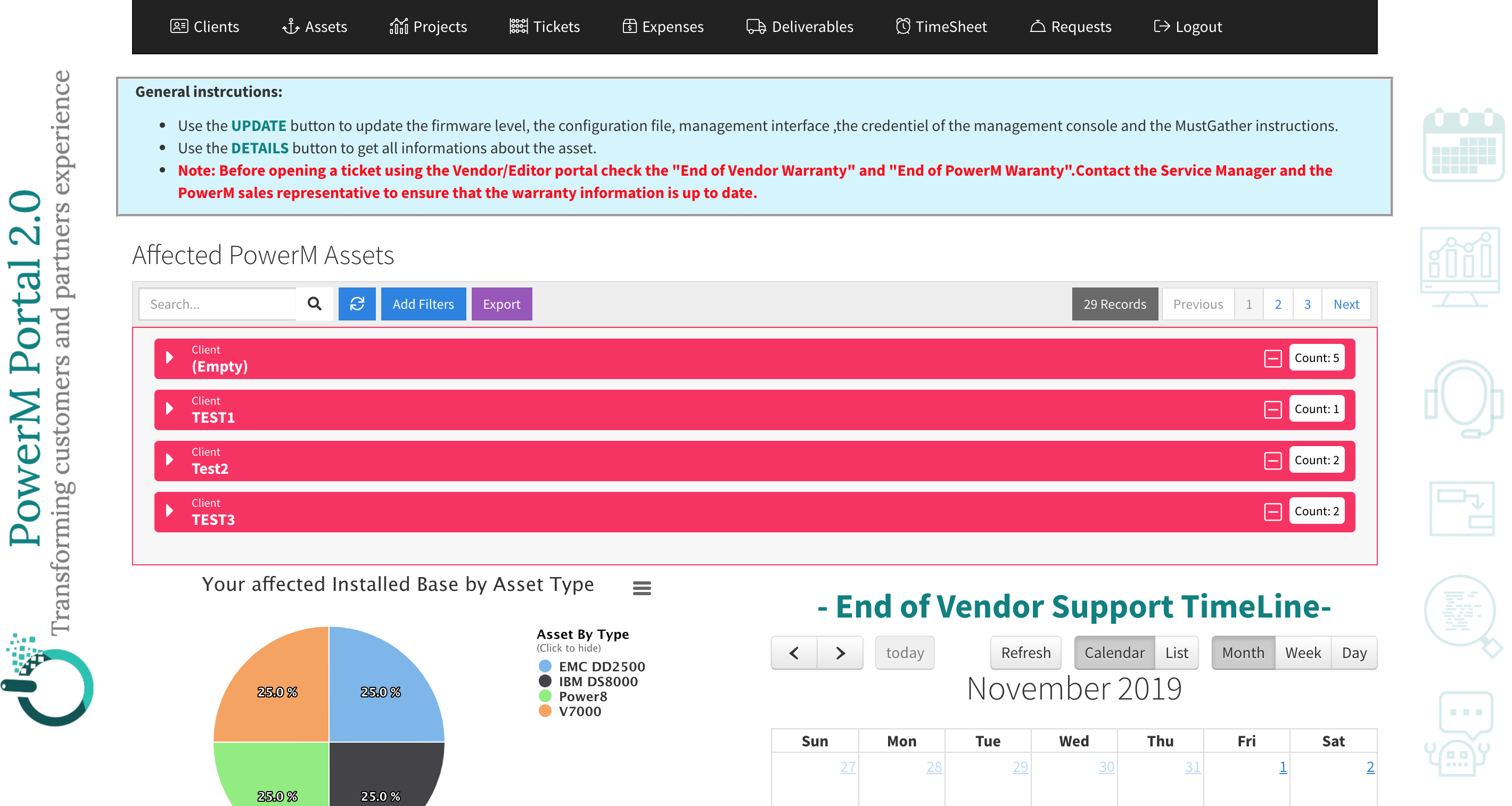Click minus icon on TEST3 client row
The width and height of the screenshot is (1512, 806).
1272,511
